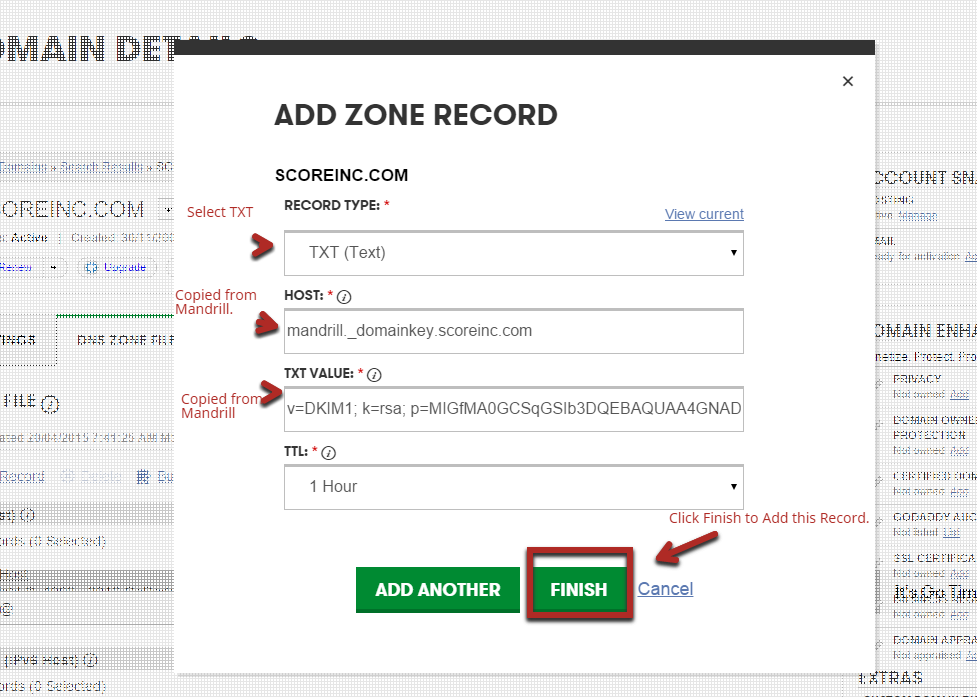Focus the Host field with mandrill._domainkey.scoreinc.com
977x697 pixels.
click(513, 331)
